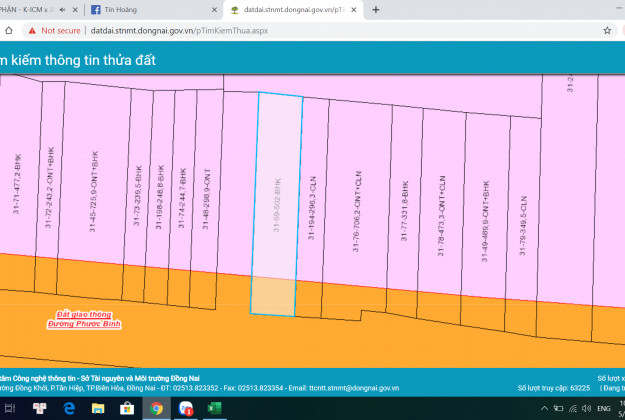
Task: Open File Explorer from the taskbar
Action: 98,409
